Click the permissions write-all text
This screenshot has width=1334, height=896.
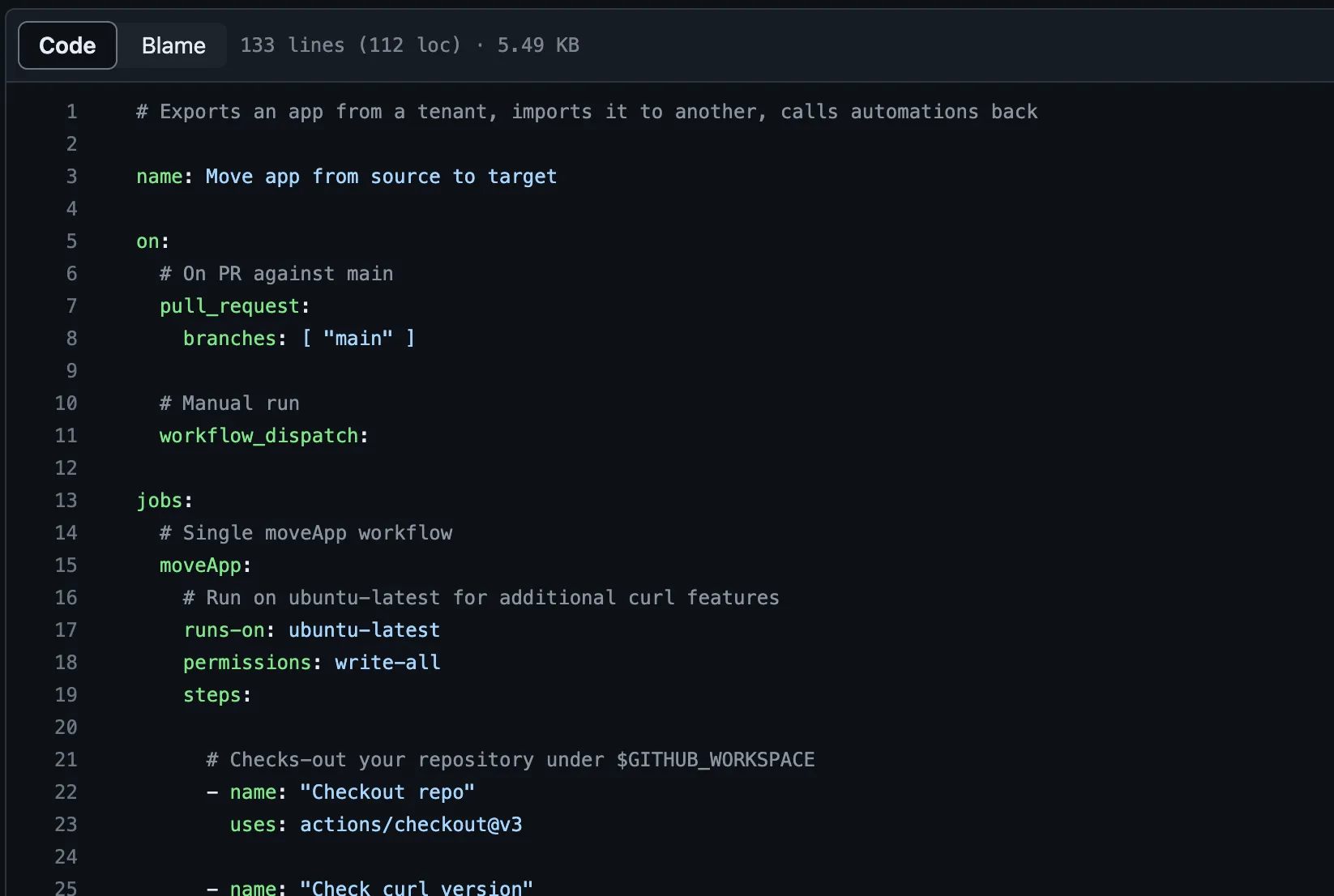tap(387, 662)
